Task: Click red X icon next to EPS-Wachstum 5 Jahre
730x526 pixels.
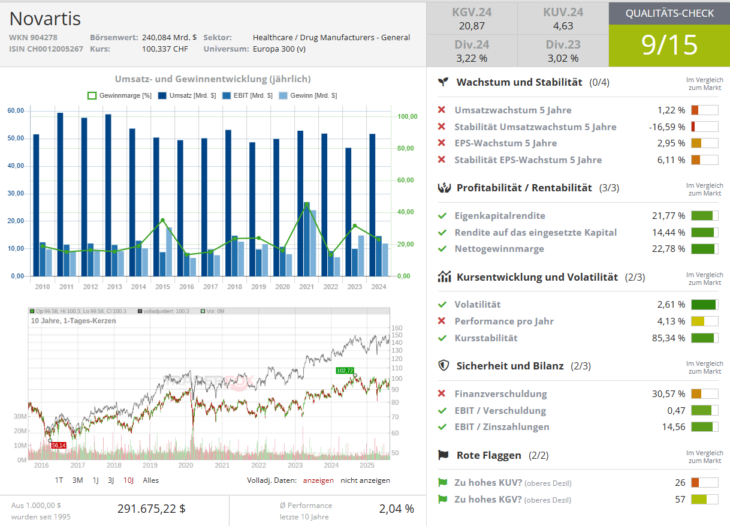Action: (442, 143)
